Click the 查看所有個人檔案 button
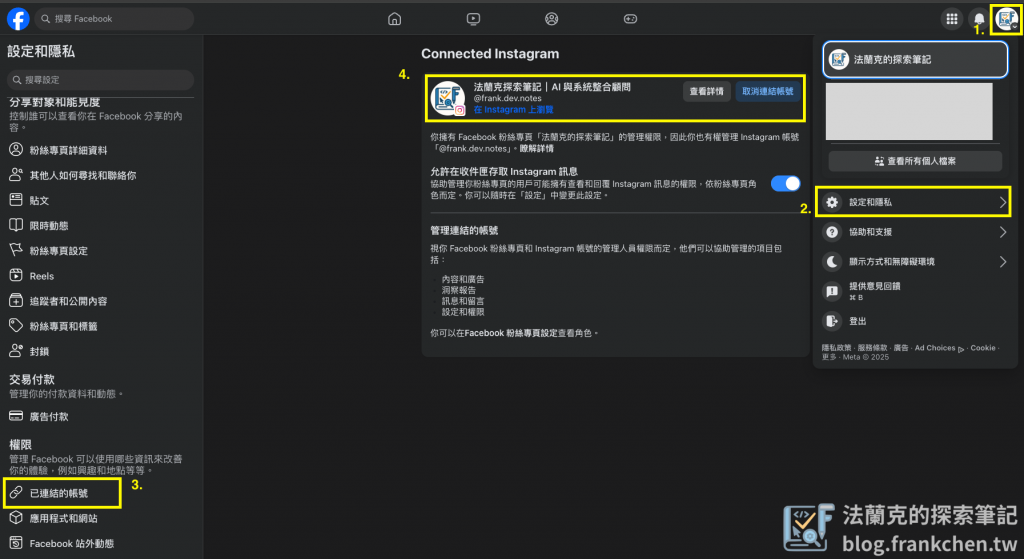Image resolution: width=1024 pixels, height=559 pixels. [x=915, y=161]
